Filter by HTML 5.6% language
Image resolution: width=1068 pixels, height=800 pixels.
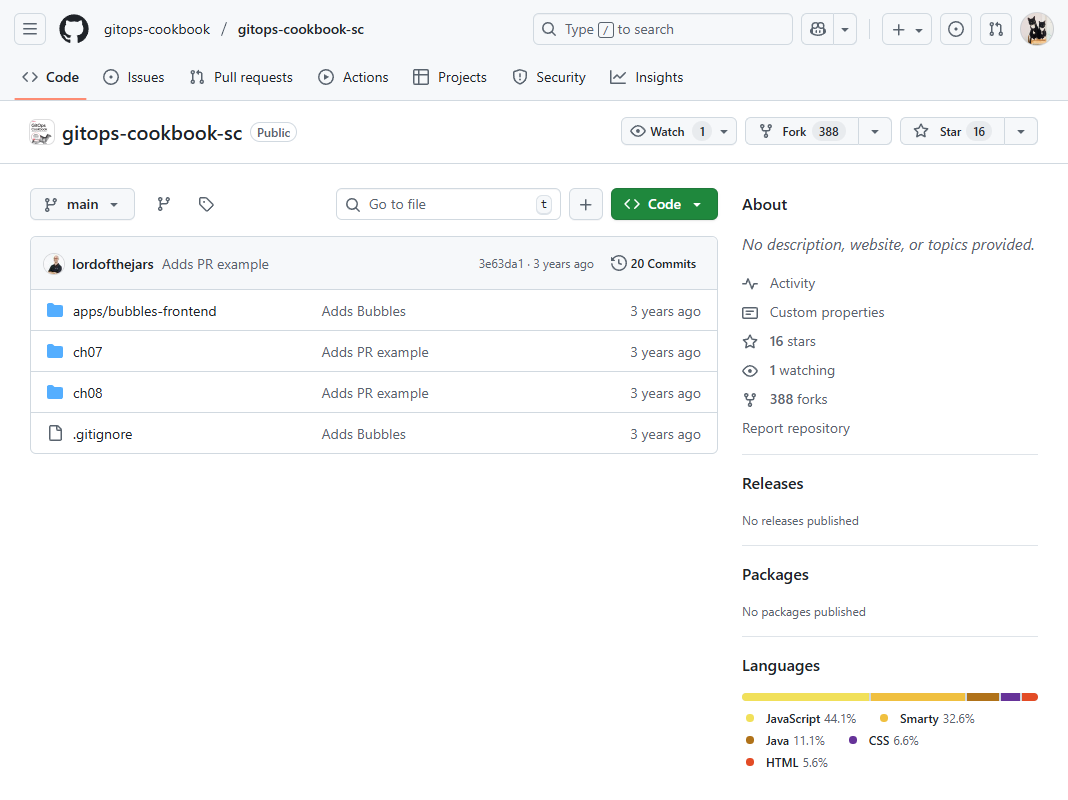pos(787,763)
